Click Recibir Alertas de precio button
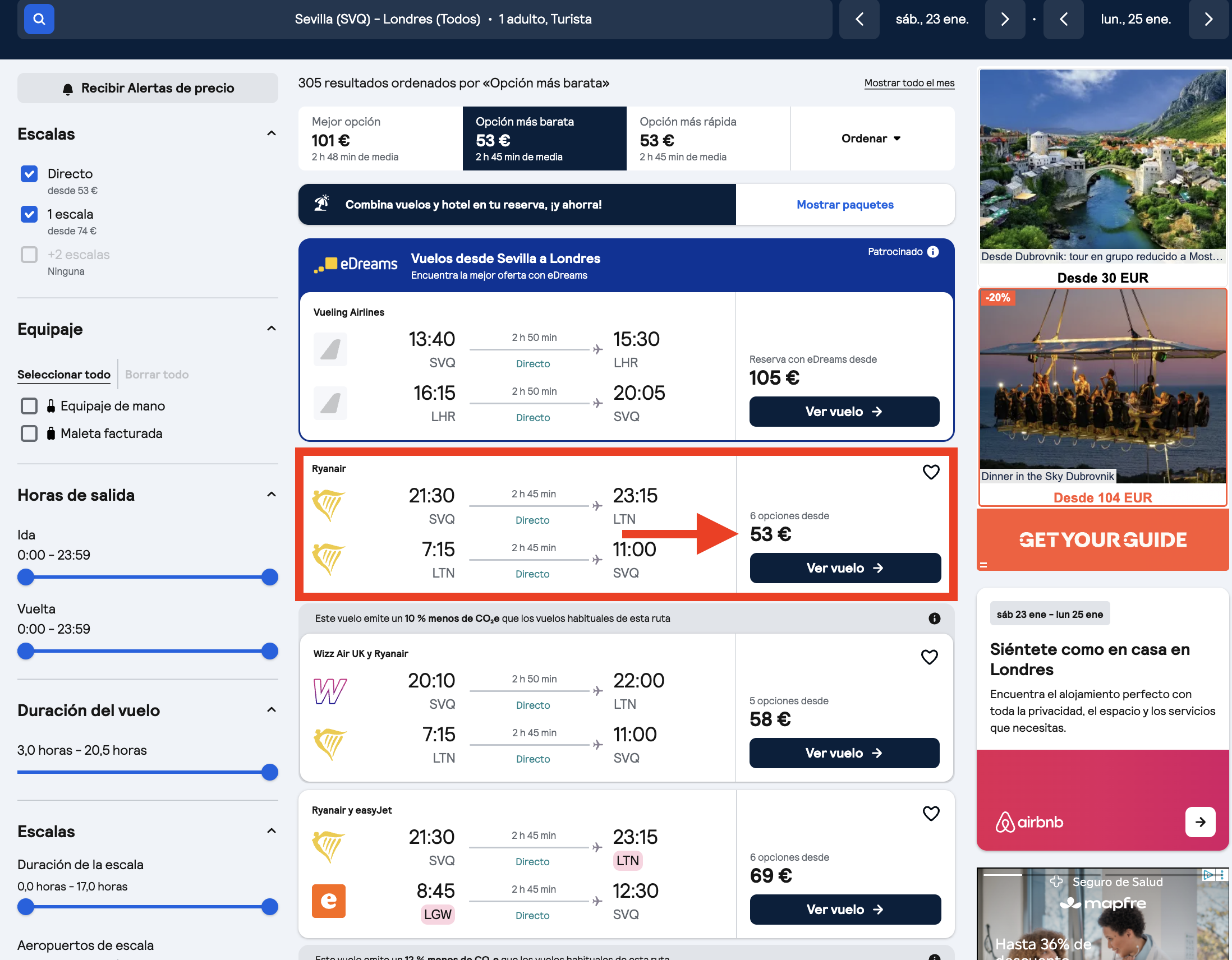The height and width of the screenshot is (960, 1232). pyautogui.click(x=148, y=89)
